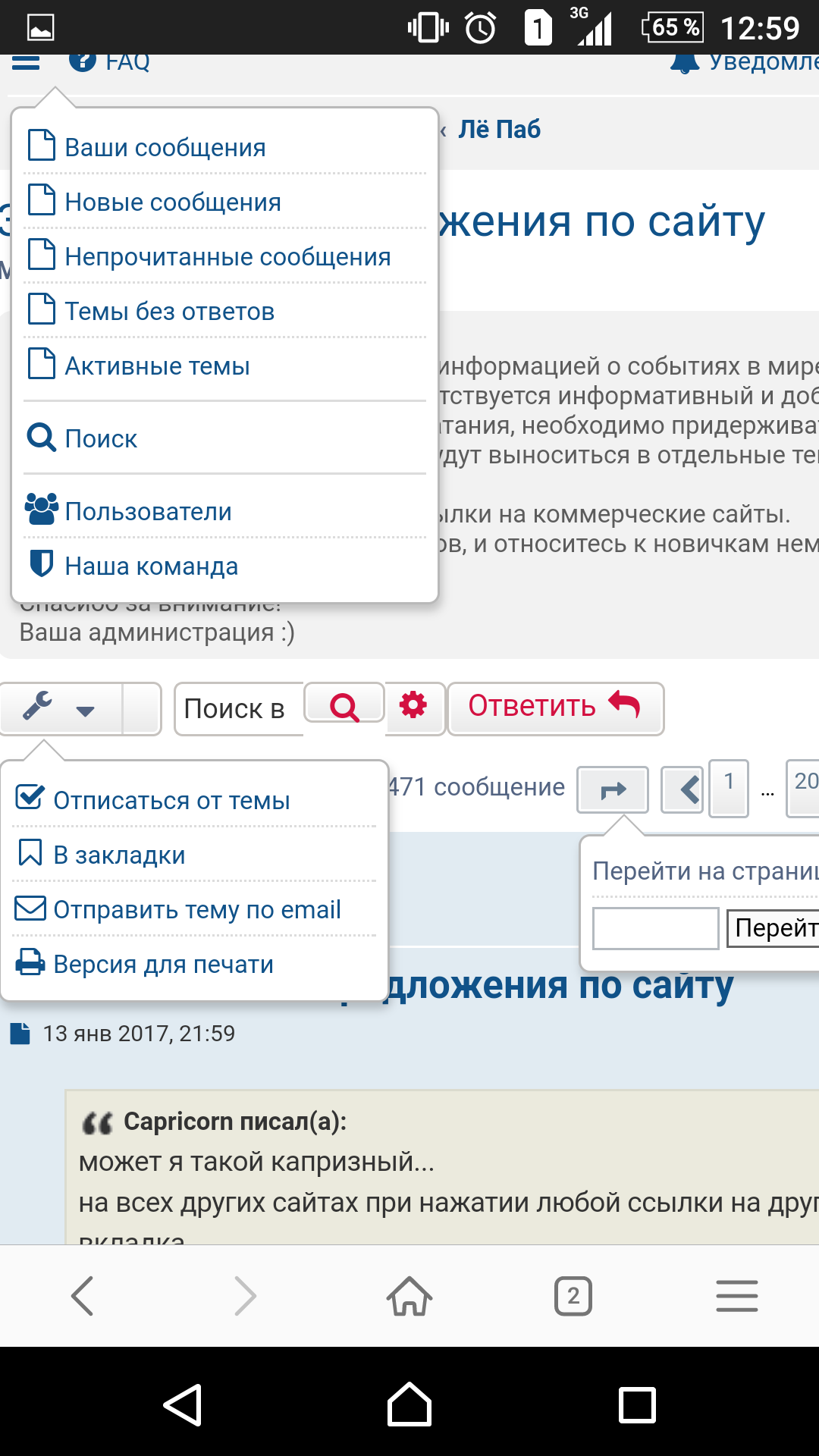Click the red search magnifier button
The image size is (819, 1456).
tap(344, 705)
